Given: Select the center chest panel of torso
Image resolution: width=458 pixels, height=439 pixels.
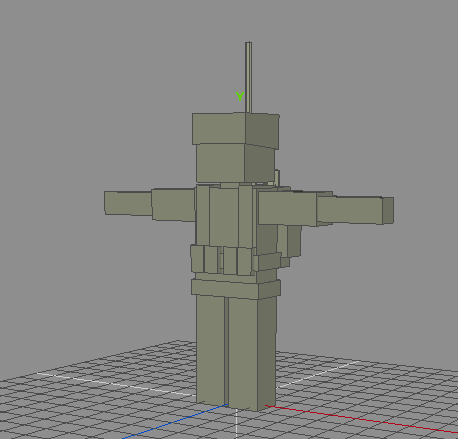Looking at the screenshot, I should [x=224, y=217].
